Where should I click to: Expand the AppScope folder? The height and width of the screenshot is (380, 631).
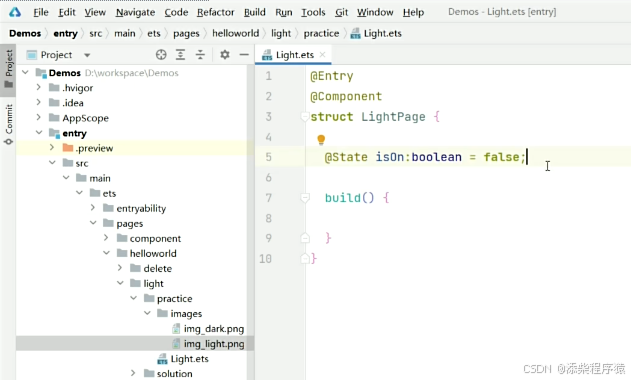[39, 118]
